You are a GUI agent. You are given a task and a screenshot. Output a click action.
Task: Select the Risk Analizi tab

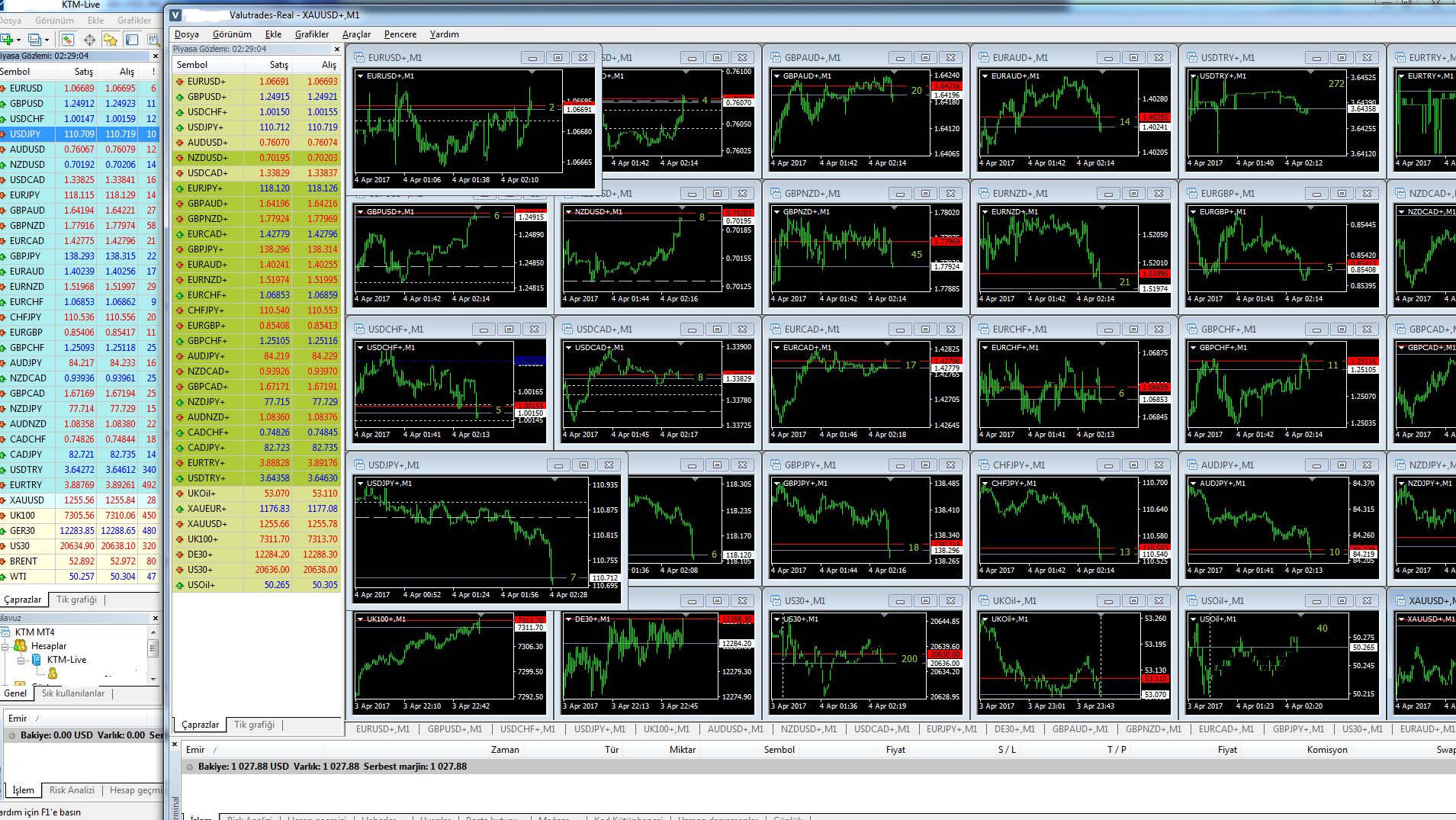pos(72,790)
